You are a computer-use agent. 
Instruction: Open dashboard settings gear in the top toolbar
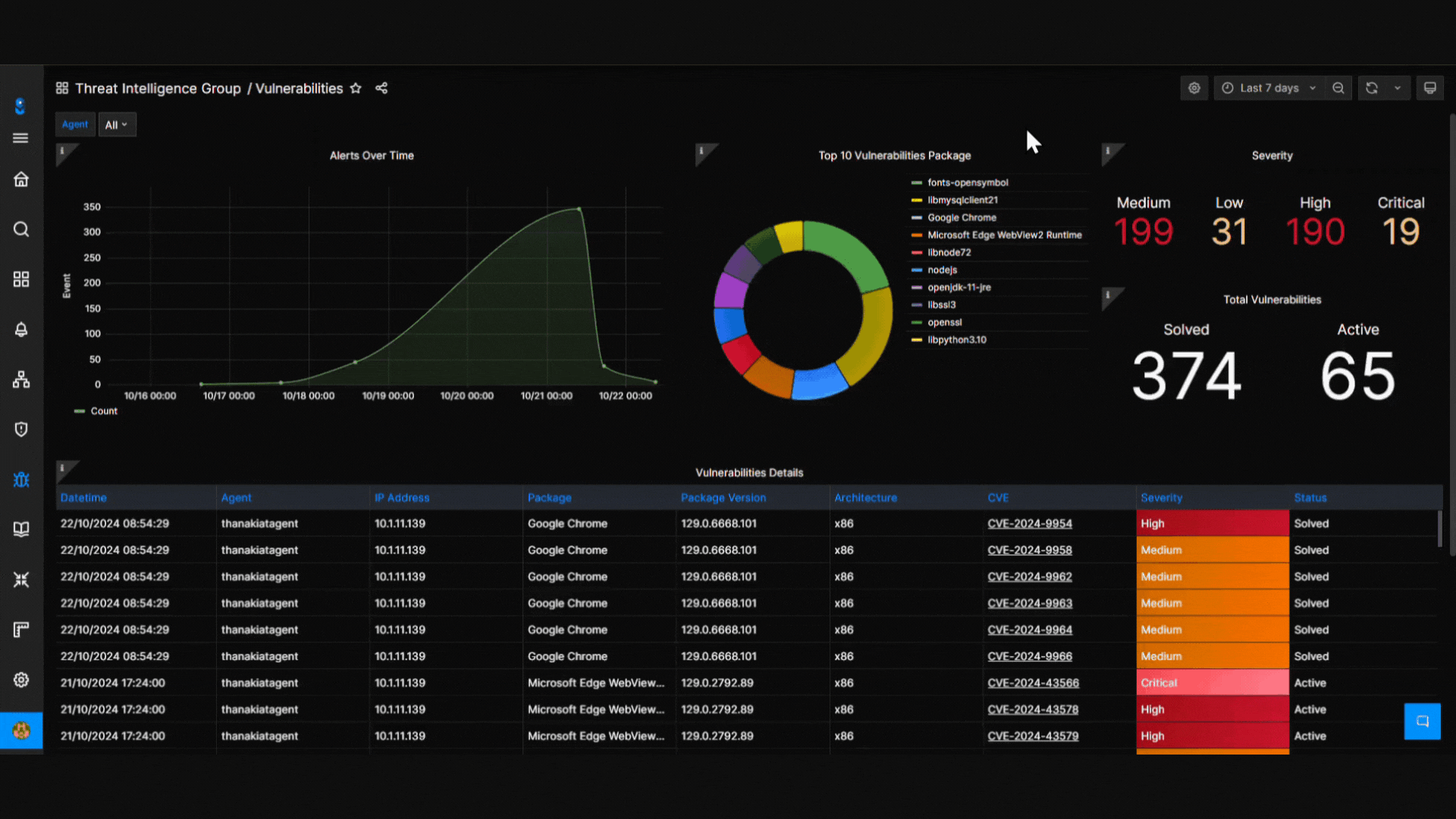point(1194,88)
